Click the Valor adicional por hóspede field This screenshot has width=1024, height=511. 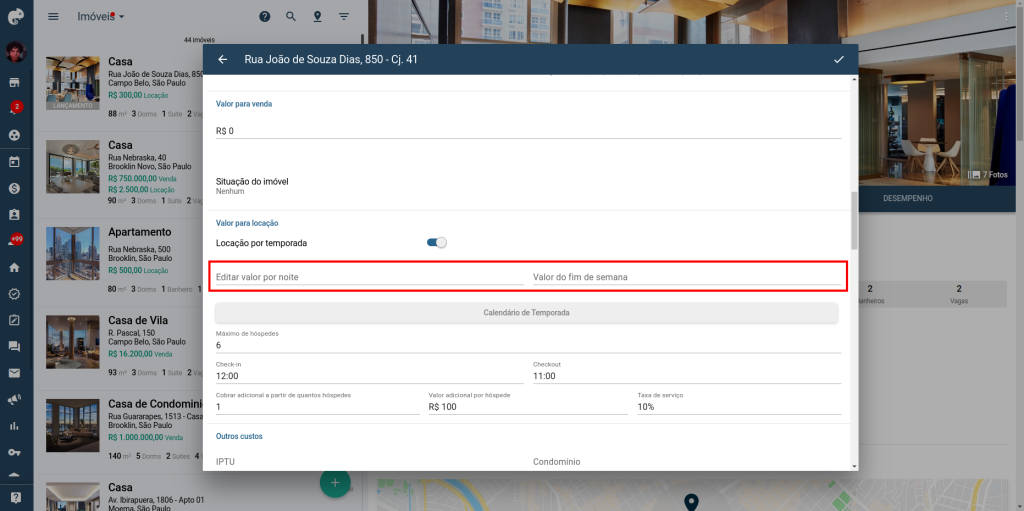click(x=528, y=403)
